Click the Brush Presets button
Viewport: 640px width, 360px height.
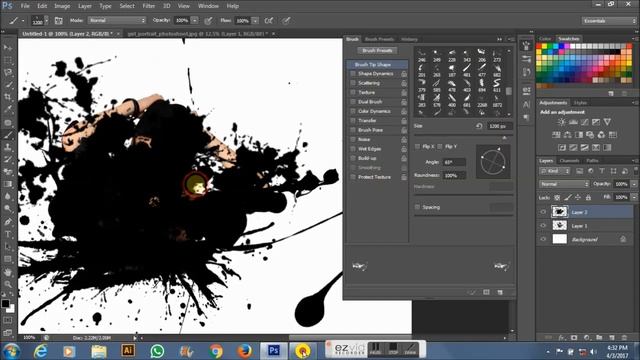coord(377,51)
